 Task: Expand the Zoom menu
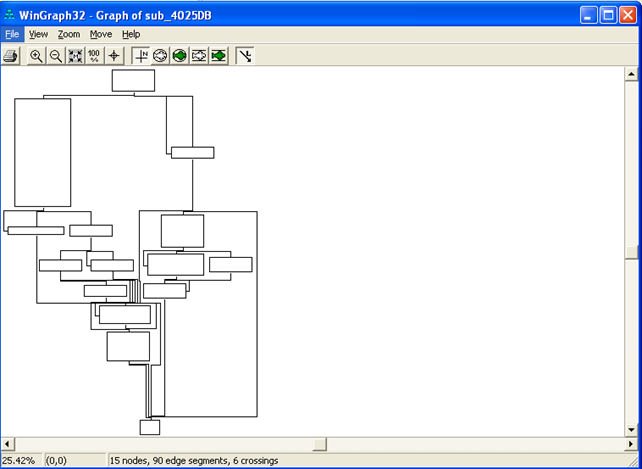point(68,34)
